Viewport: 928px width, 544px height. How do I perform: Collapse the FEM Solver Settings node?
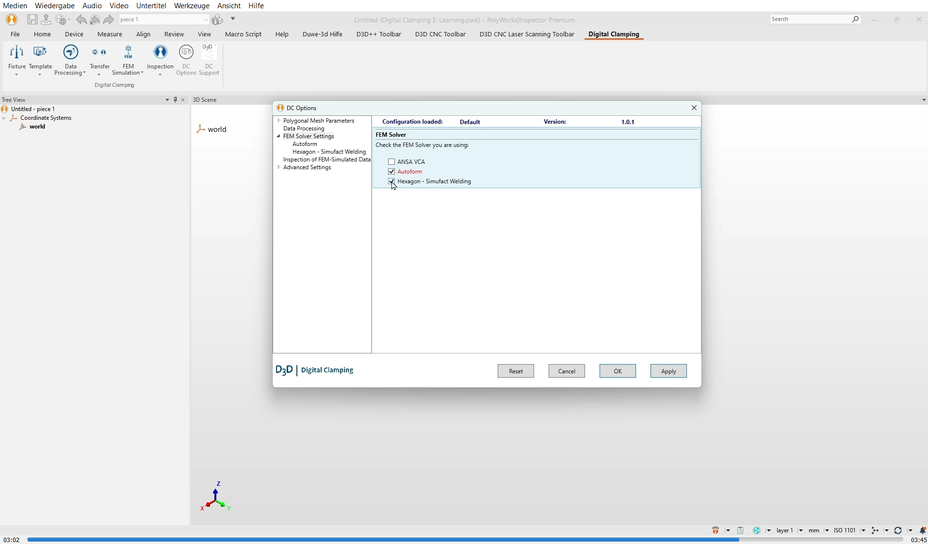[279, 136]
